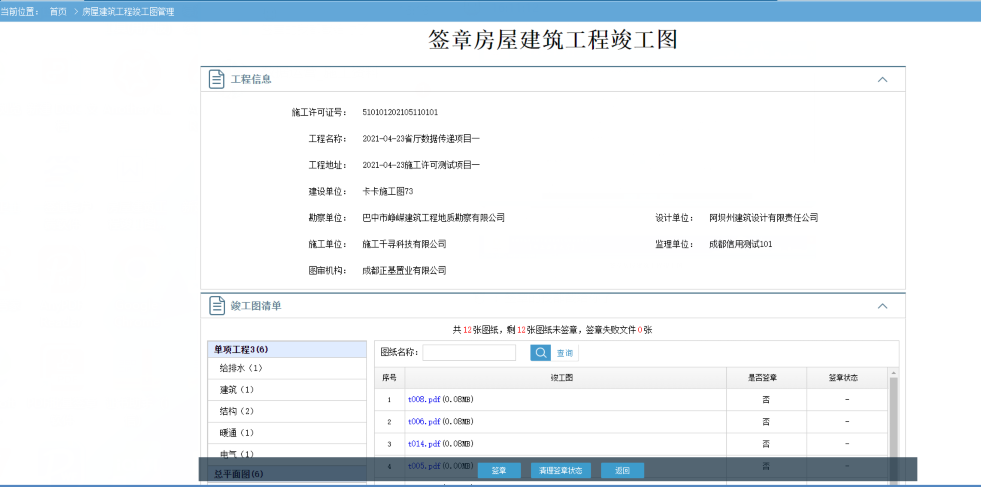This screenshot has height=487, width=981.
Task: Select 结构 (2) category
Action: click(x=287, y=411)
